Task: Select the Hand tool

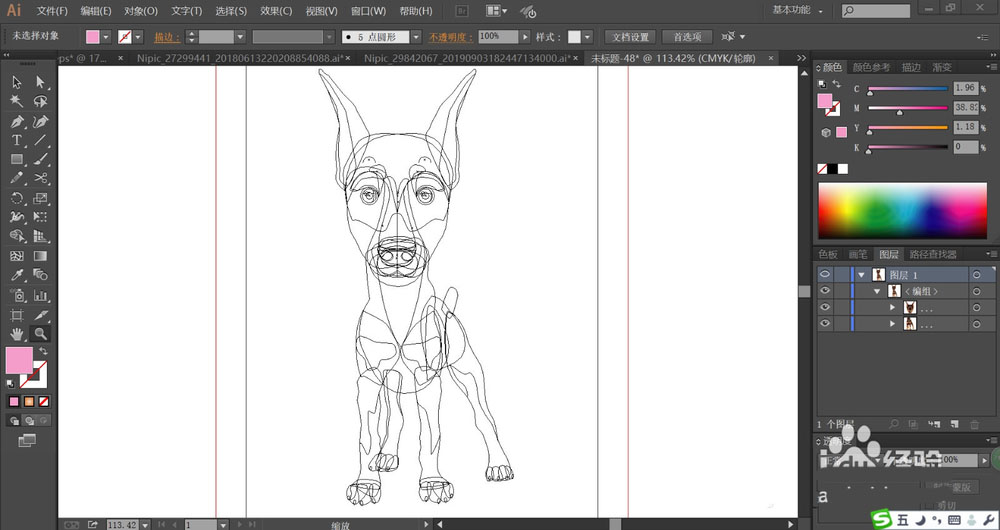Action: click(x=17, y=334)
